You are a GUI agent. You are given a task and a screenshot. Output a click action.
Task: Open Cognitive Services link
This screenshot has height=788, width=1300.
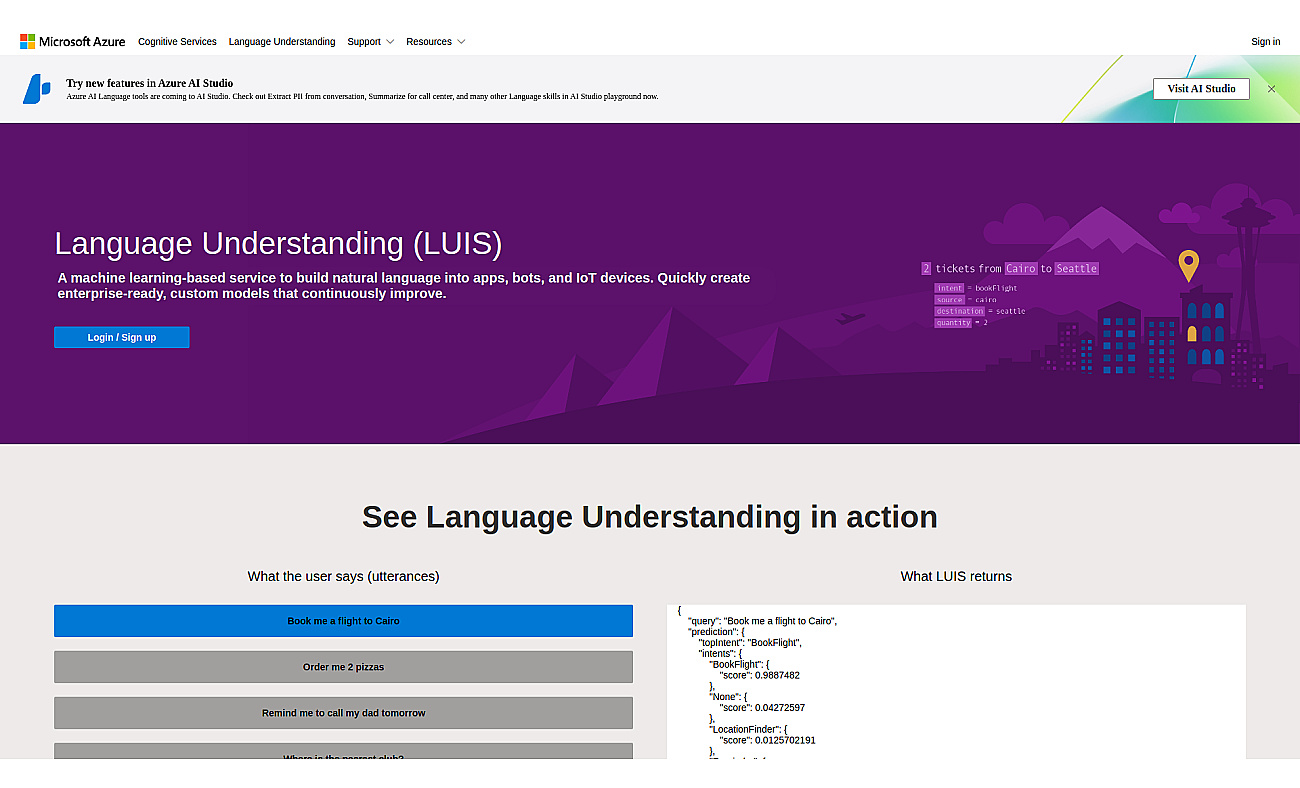177,42
